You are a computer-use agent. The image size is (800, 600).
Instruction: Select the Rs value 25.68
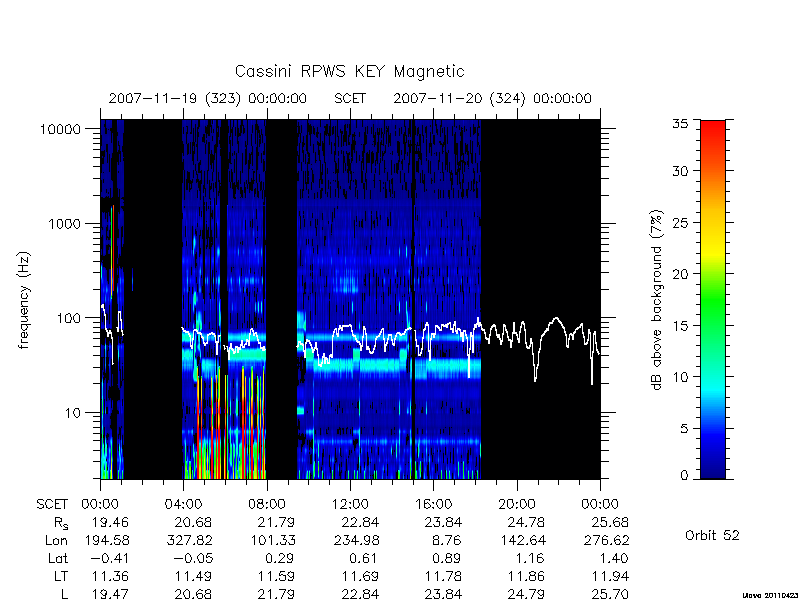pyautogui.click(x=609, y=522)
